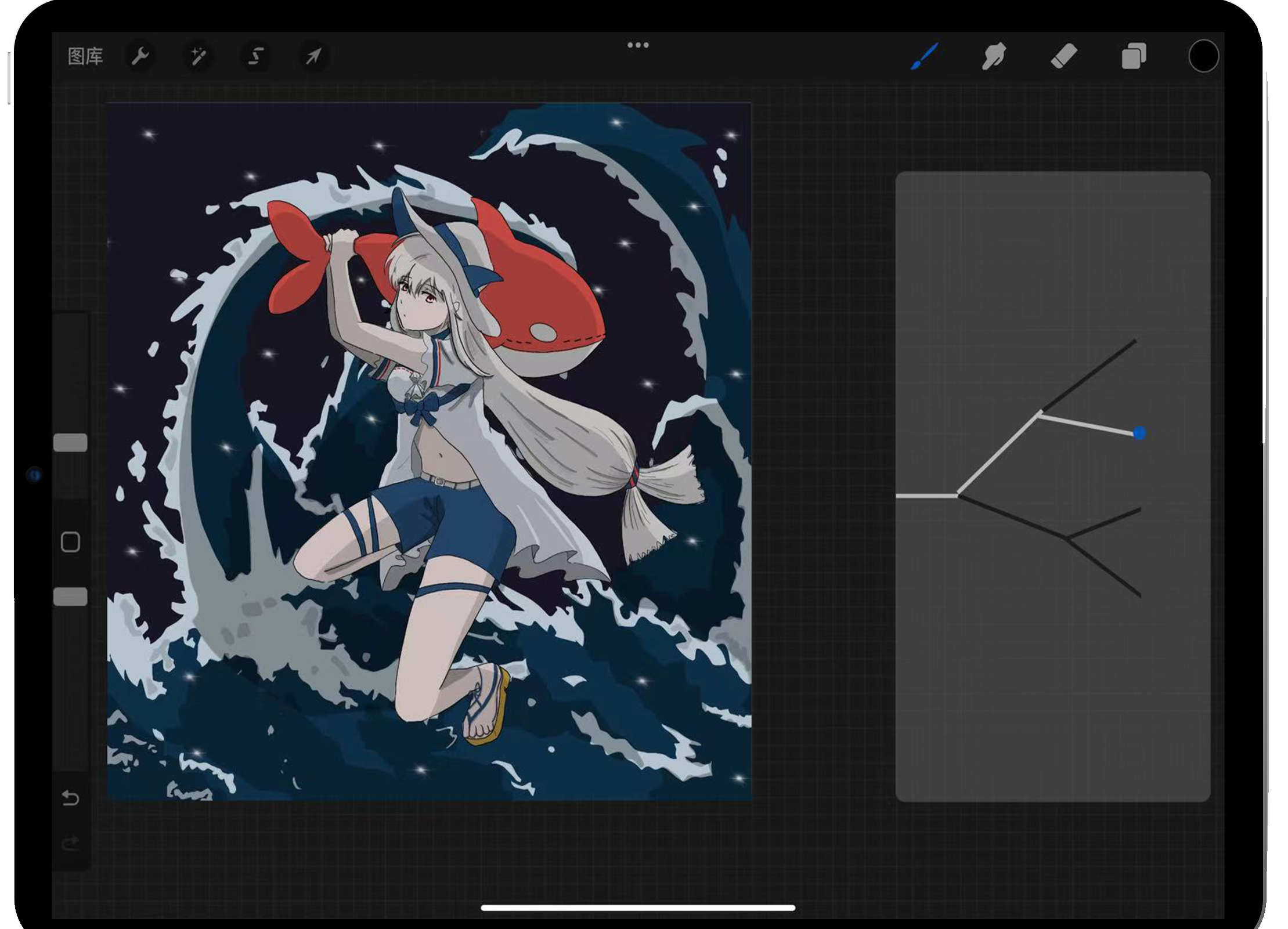Activate the Transform arrow tool
This screenshot has width=1288, height=929.
pyautogui.click(x=313, y=56)
